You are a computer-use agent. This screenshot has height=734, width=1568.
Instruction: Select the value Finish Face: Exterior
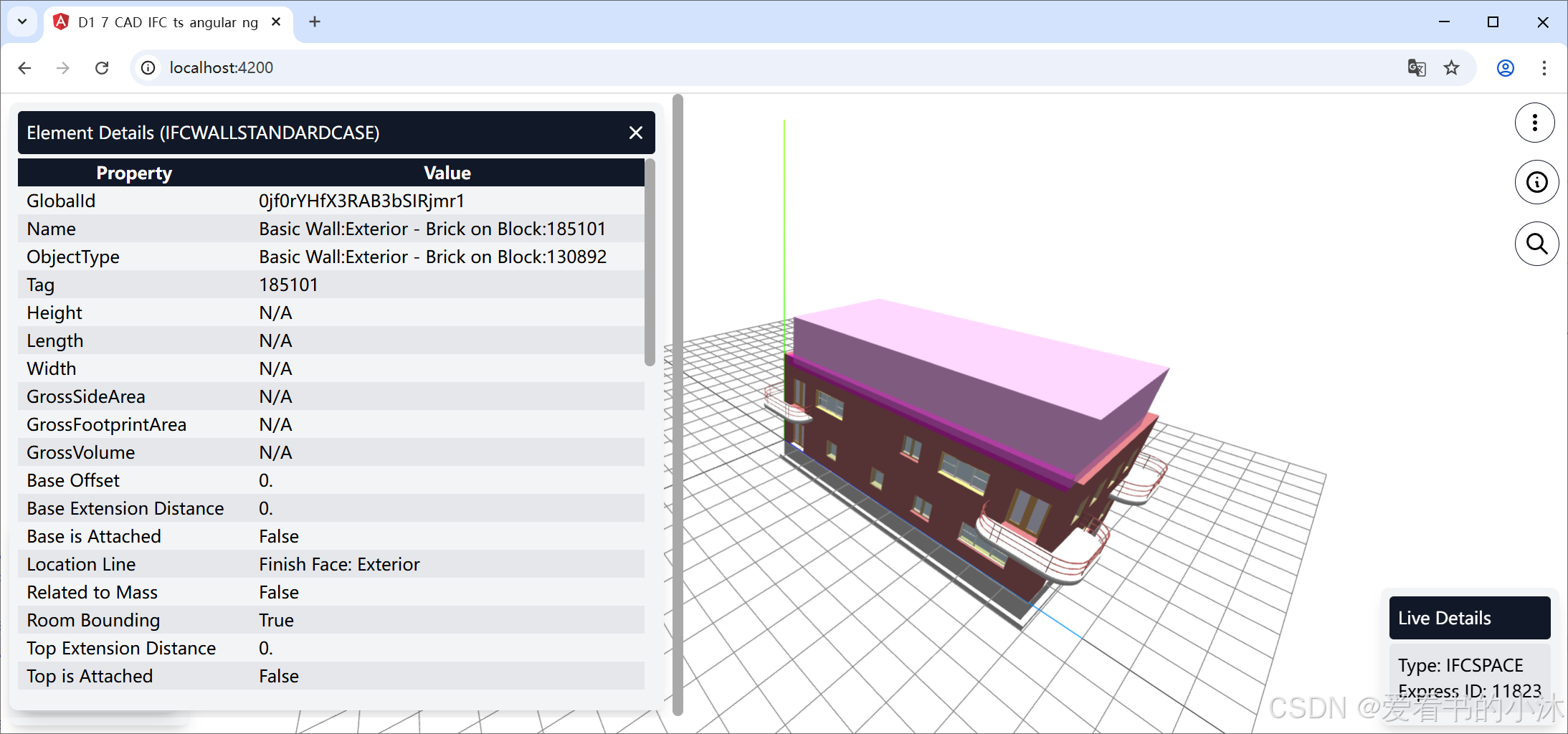(x=340, y=564)
